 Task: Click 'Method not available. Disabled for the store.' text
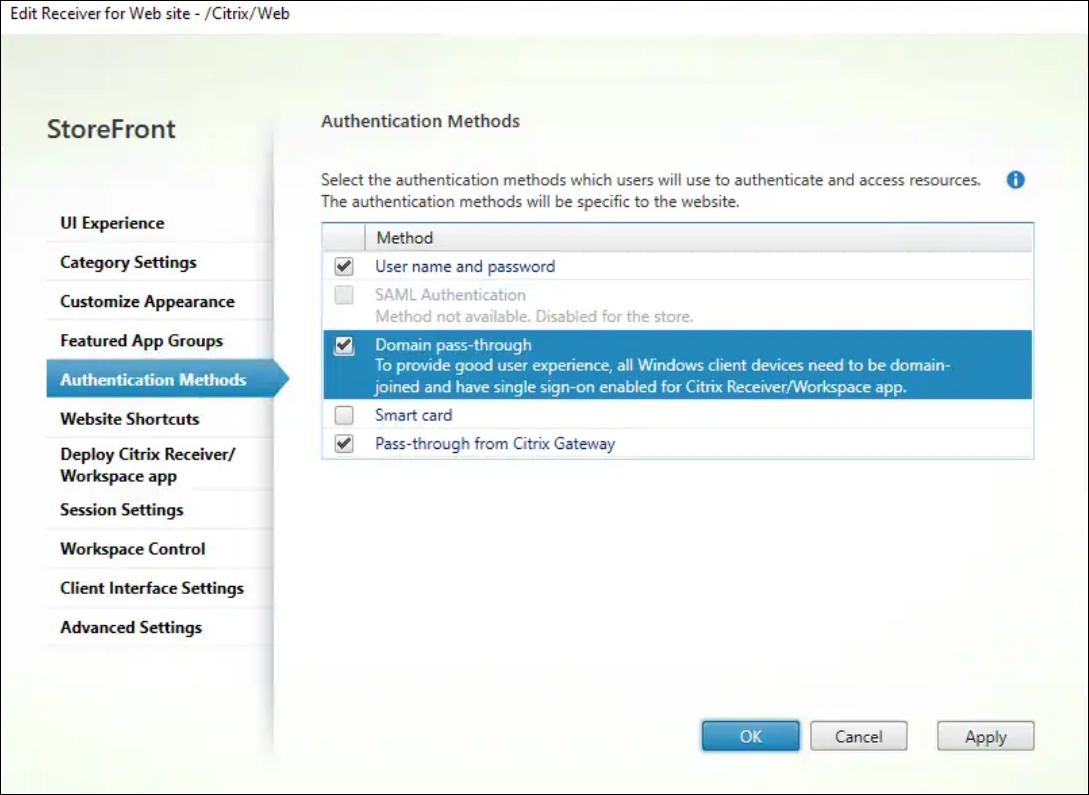(534, 317)
